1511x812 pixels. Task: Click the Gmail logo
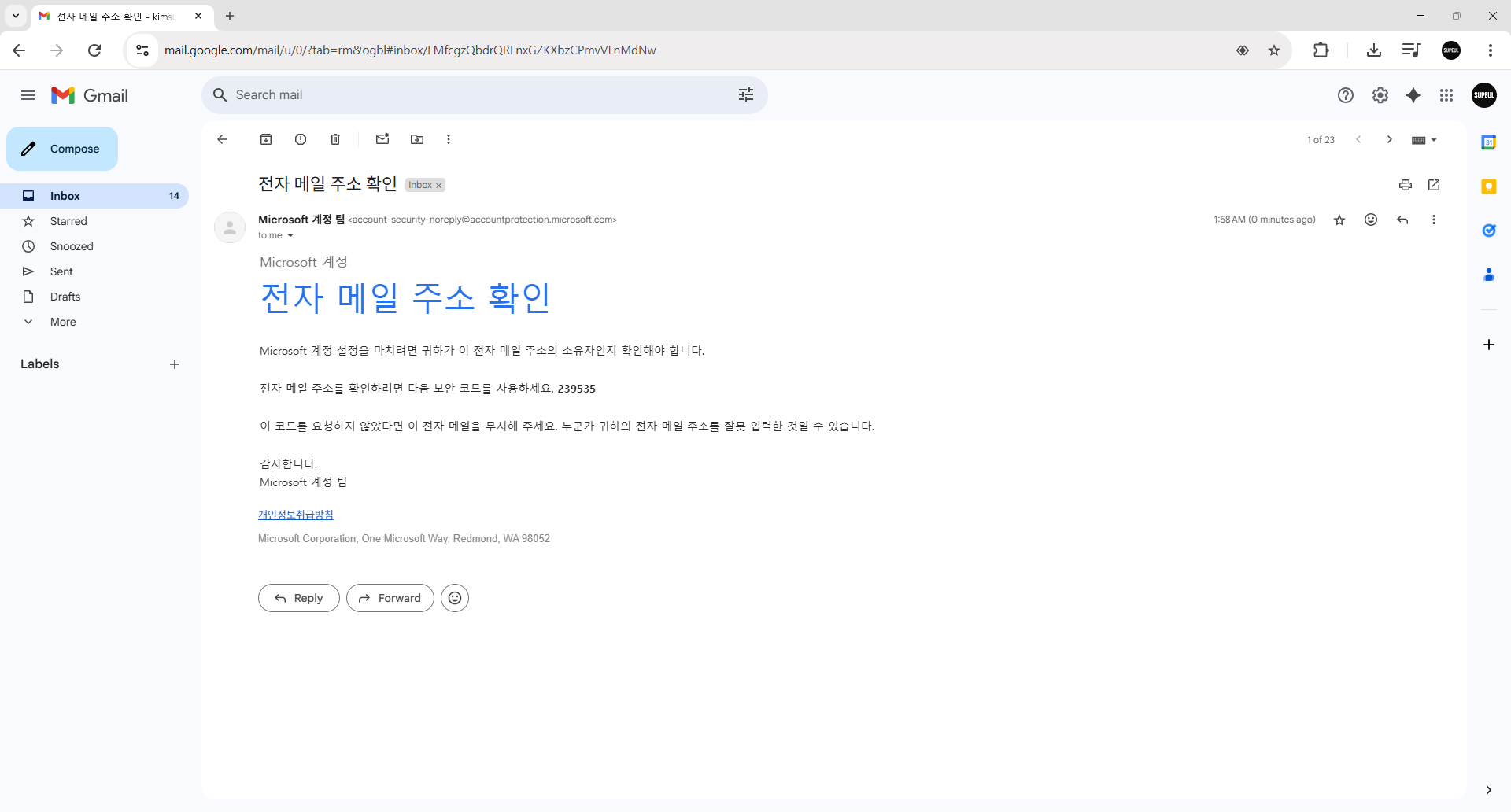[90, 95]
